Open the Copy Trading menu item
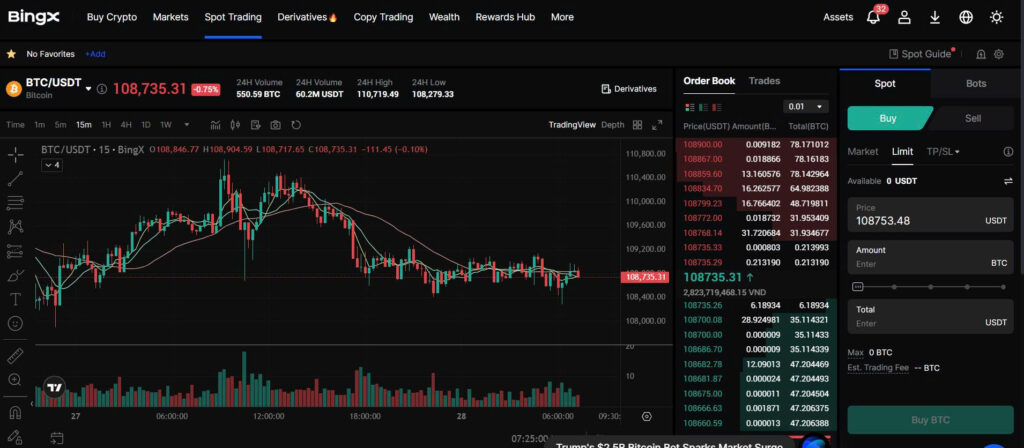The image size is (1024, 448). 383,17
